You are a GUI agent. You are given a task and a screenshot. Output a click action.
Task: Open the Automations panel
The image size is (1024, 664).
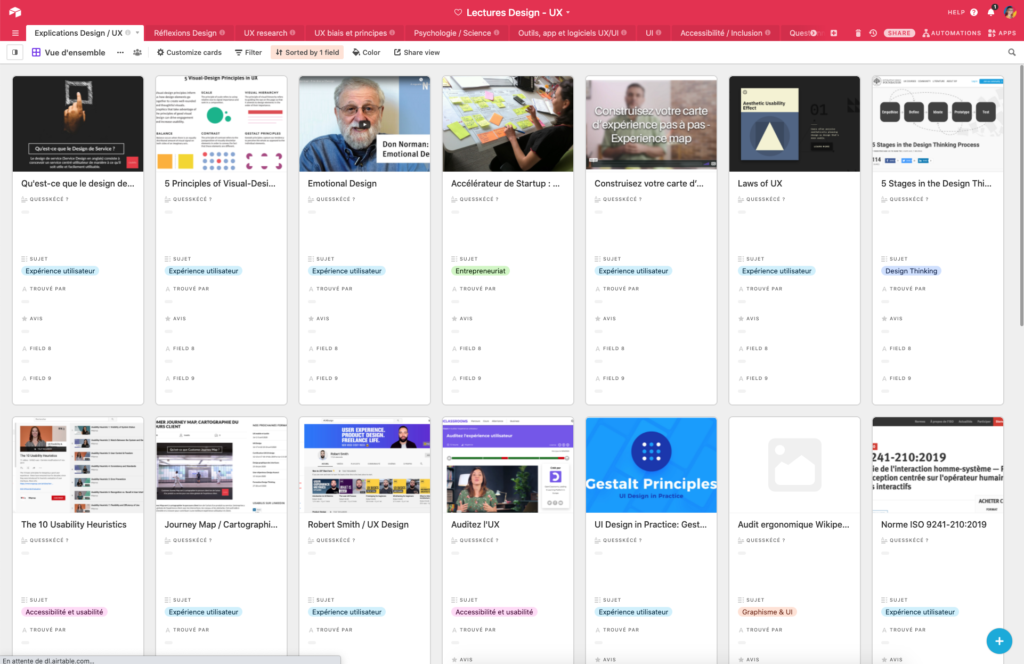click(x=952, y=33)
